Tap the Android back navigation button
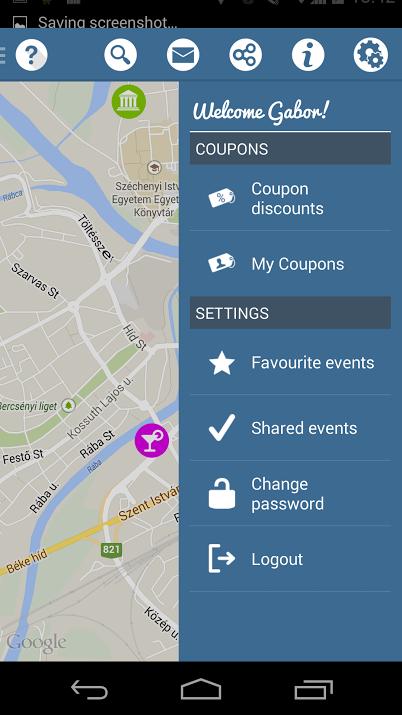The width and height of the screenshot is (402, 715). (89, 689)
